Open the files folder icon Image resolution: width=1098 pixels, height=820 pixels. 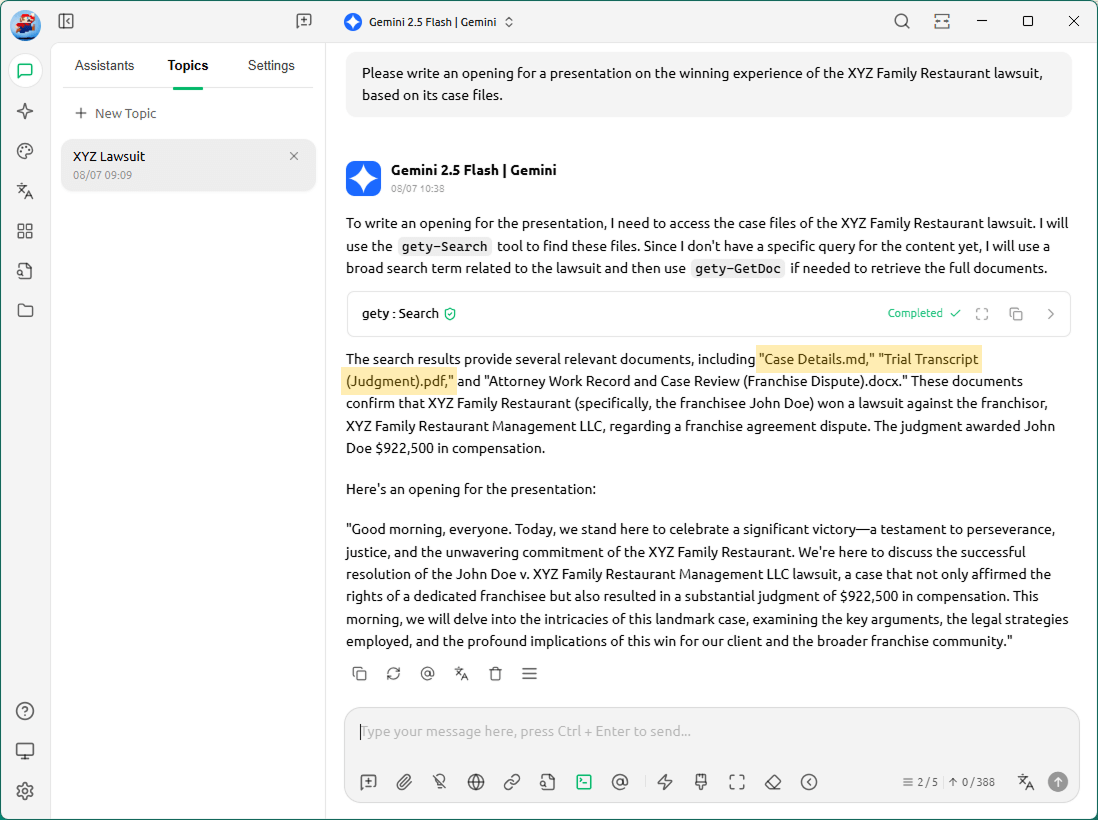point(25,310)
